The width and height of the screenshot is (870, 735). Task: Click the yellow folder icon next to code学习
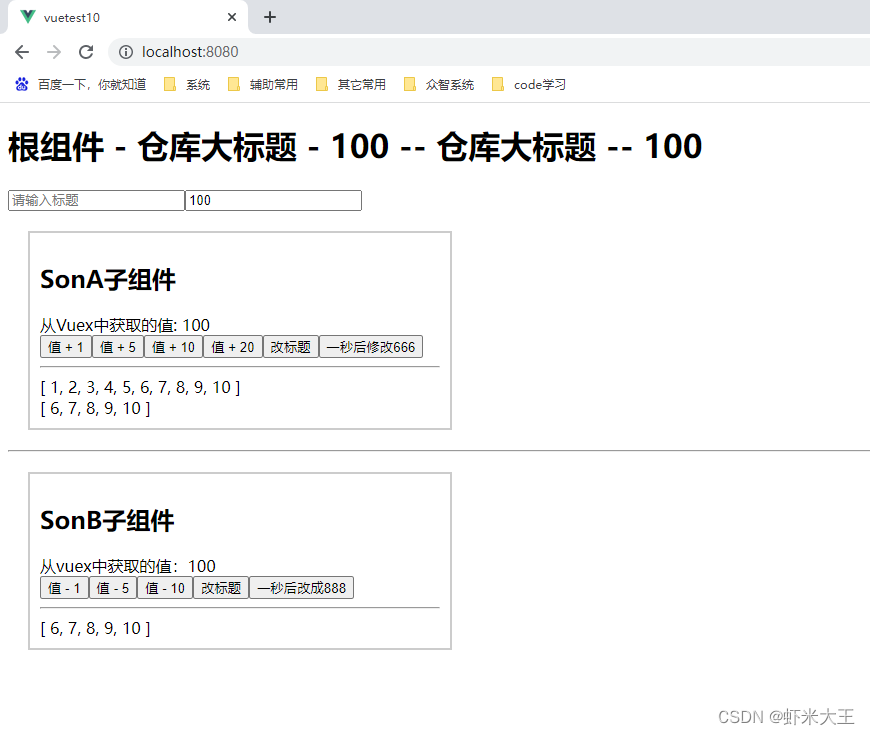pyautogui.click(x=497, y=84)
